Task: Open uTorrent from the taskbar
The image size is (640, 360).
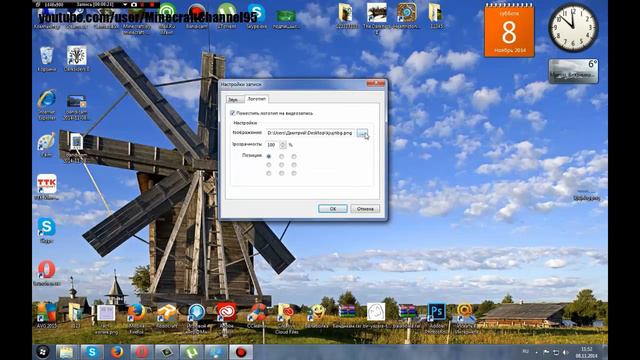Action: 191,352
